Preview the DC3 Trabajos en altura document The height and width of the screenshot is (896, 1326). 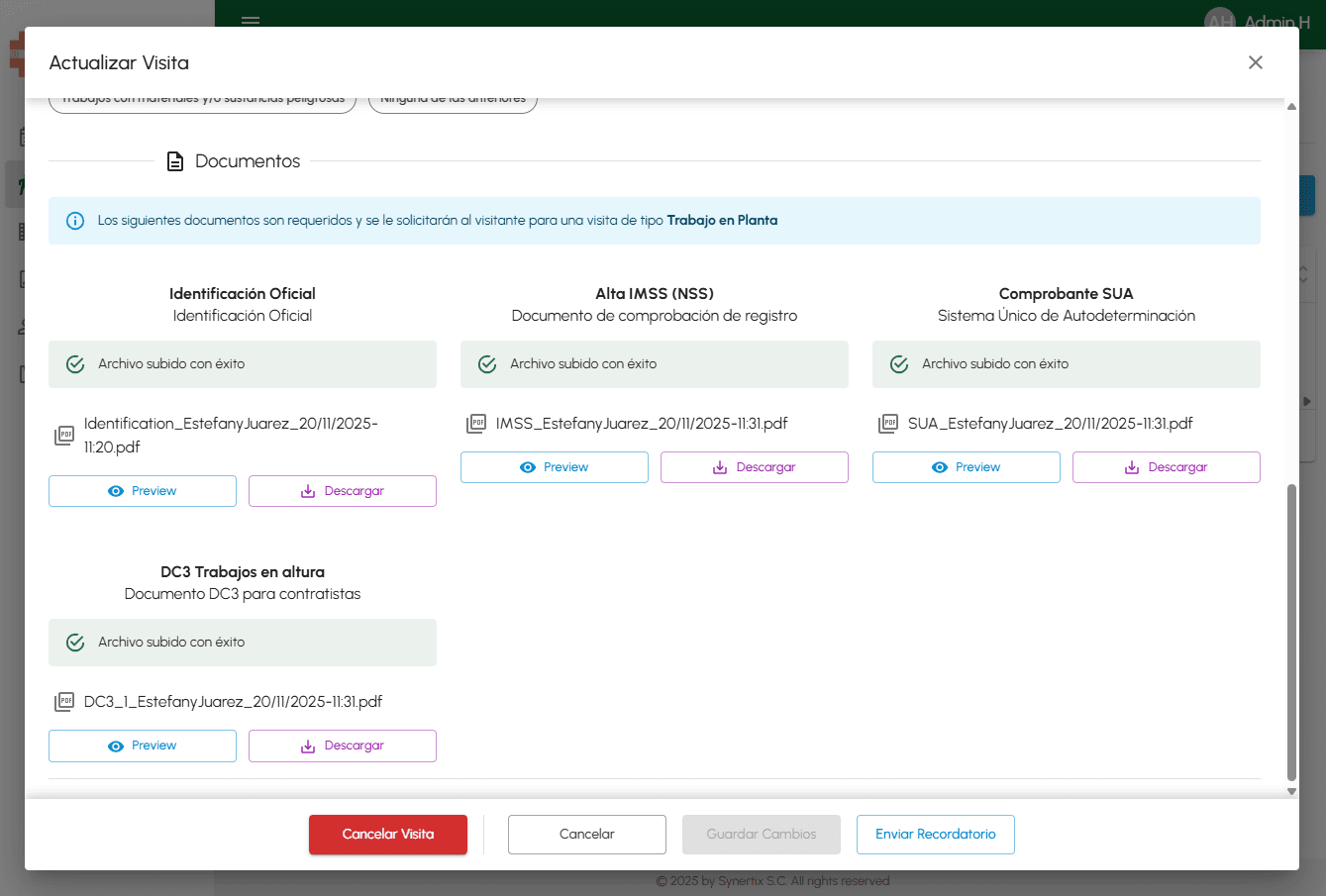143,746
